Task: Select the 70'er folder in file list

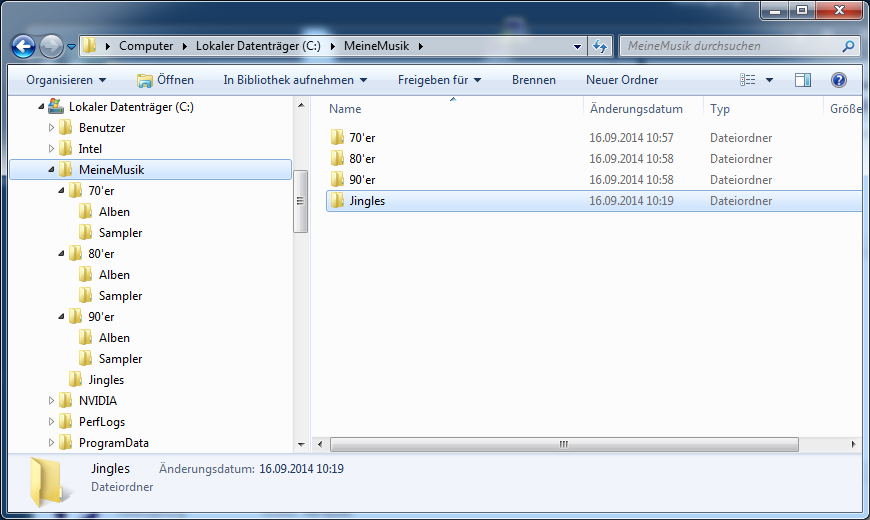Action: (362, 138)
